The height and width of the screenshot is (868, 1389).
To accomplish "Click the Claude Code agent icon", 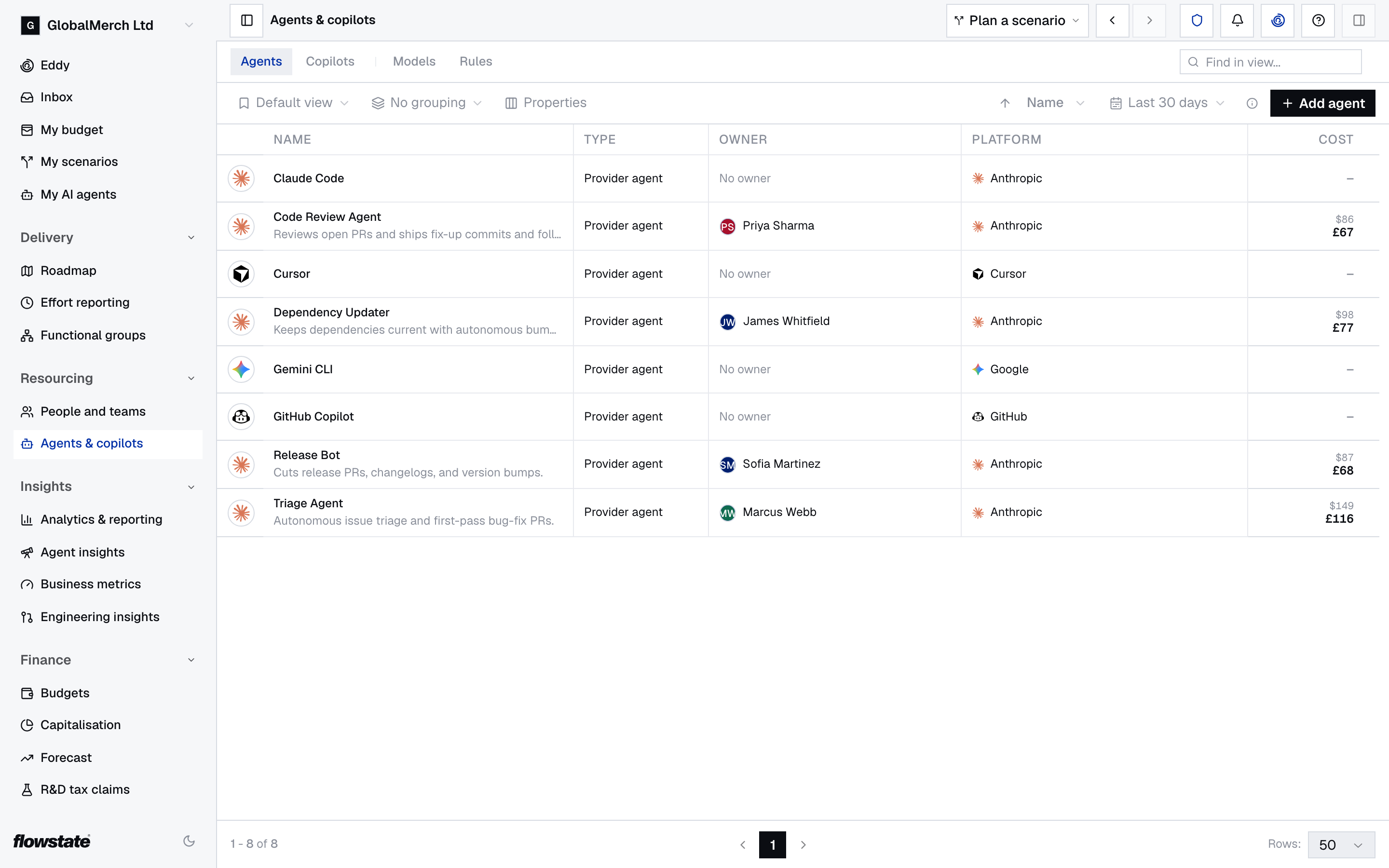I will pos(241,178).
